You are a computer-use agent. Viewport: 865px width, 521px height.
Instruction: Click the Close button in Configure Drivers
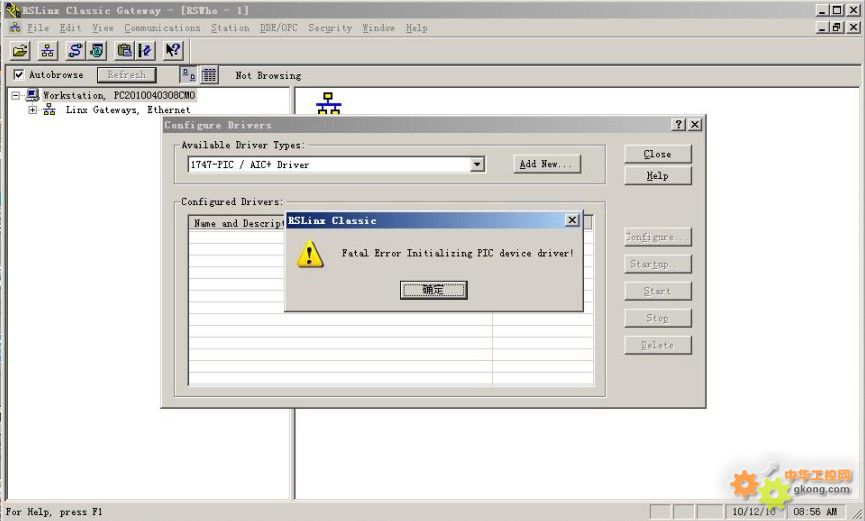(658, 154)
